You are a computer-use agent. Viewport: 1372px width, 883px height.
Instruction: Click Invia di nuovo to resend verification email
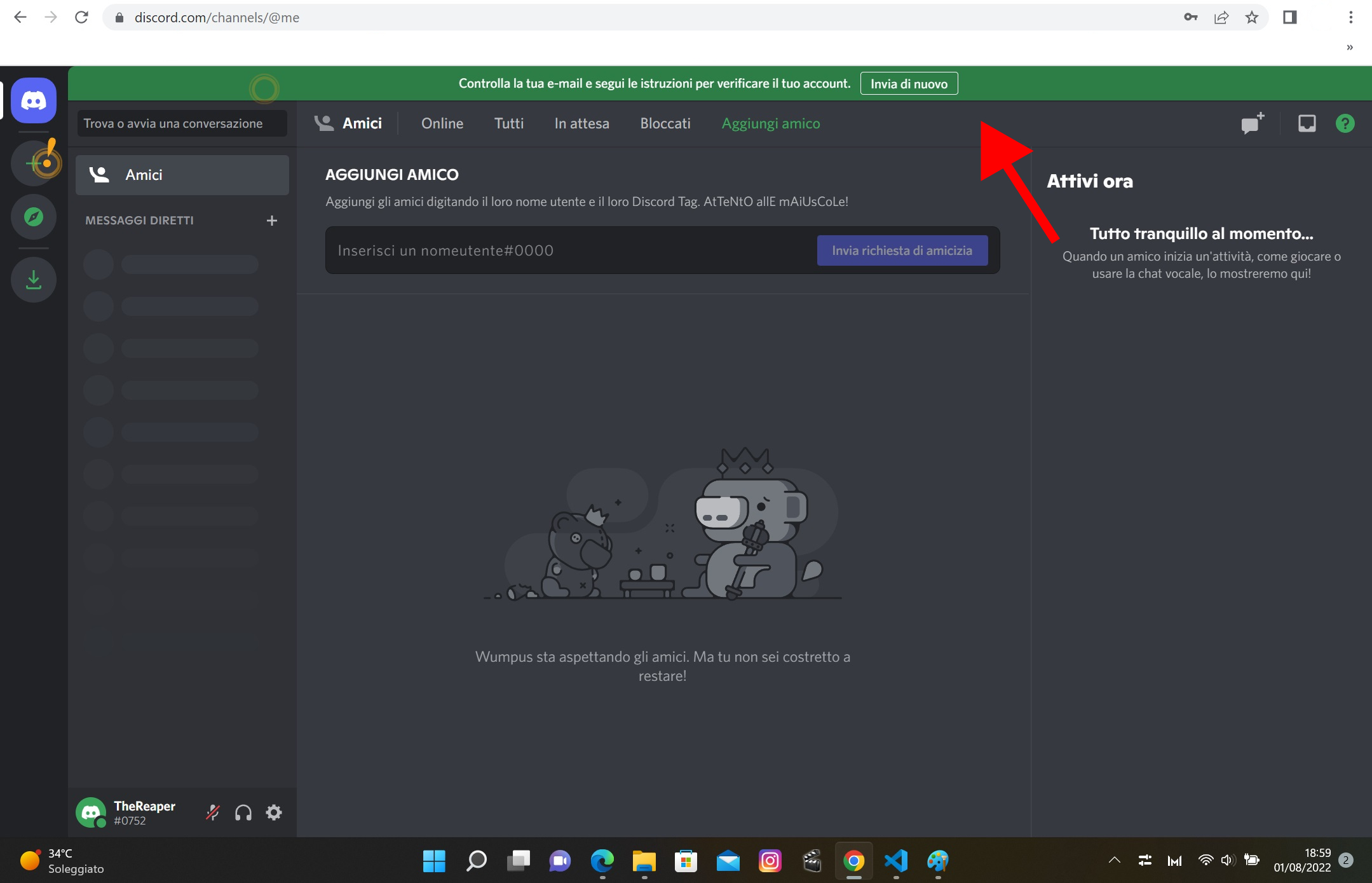(x=909, y=83)
